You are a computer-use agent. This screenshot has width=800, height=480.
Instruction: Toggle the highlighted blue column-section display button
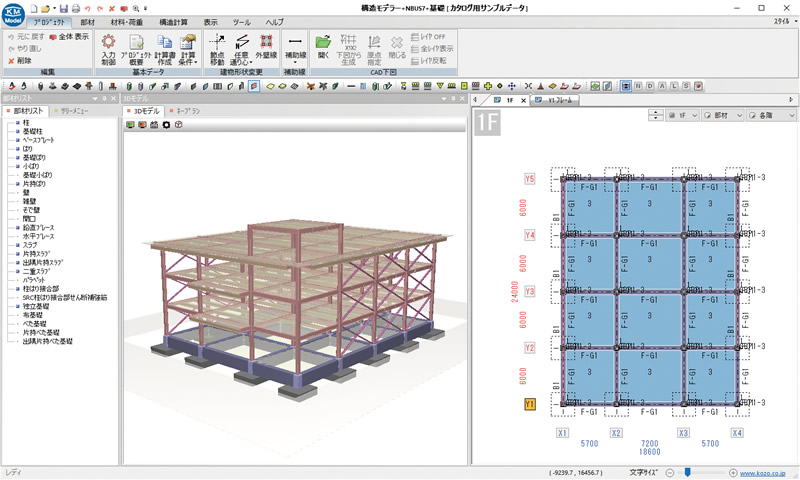pyautogui.click(x=626, y=86)
